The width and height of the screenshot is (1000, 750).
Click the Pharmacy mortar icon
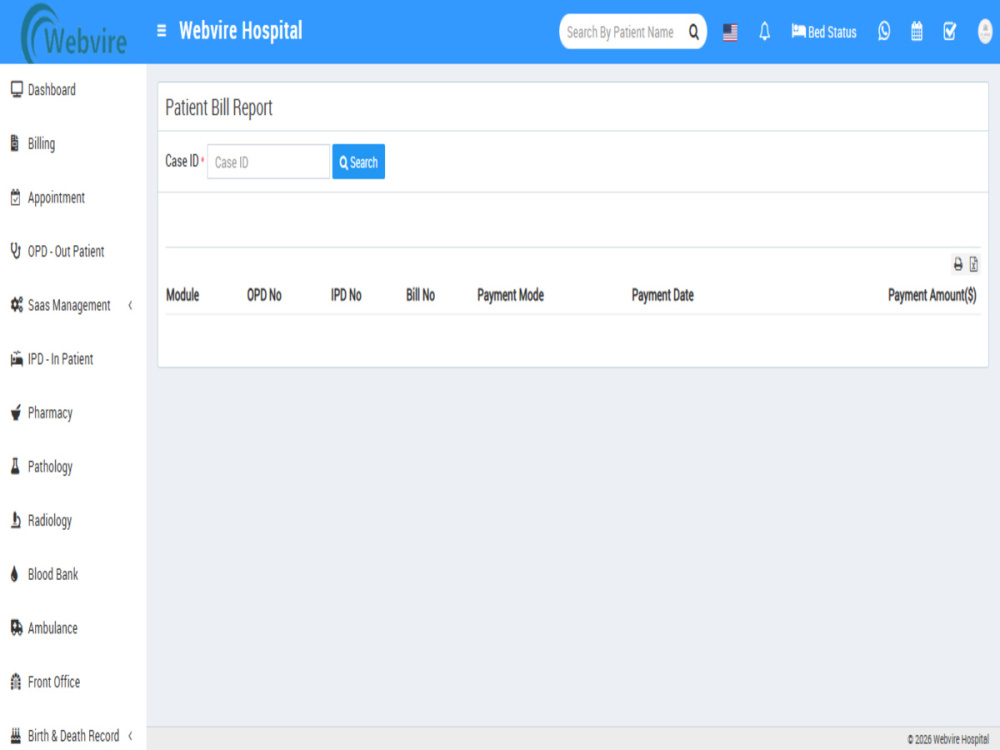point(16,413)
